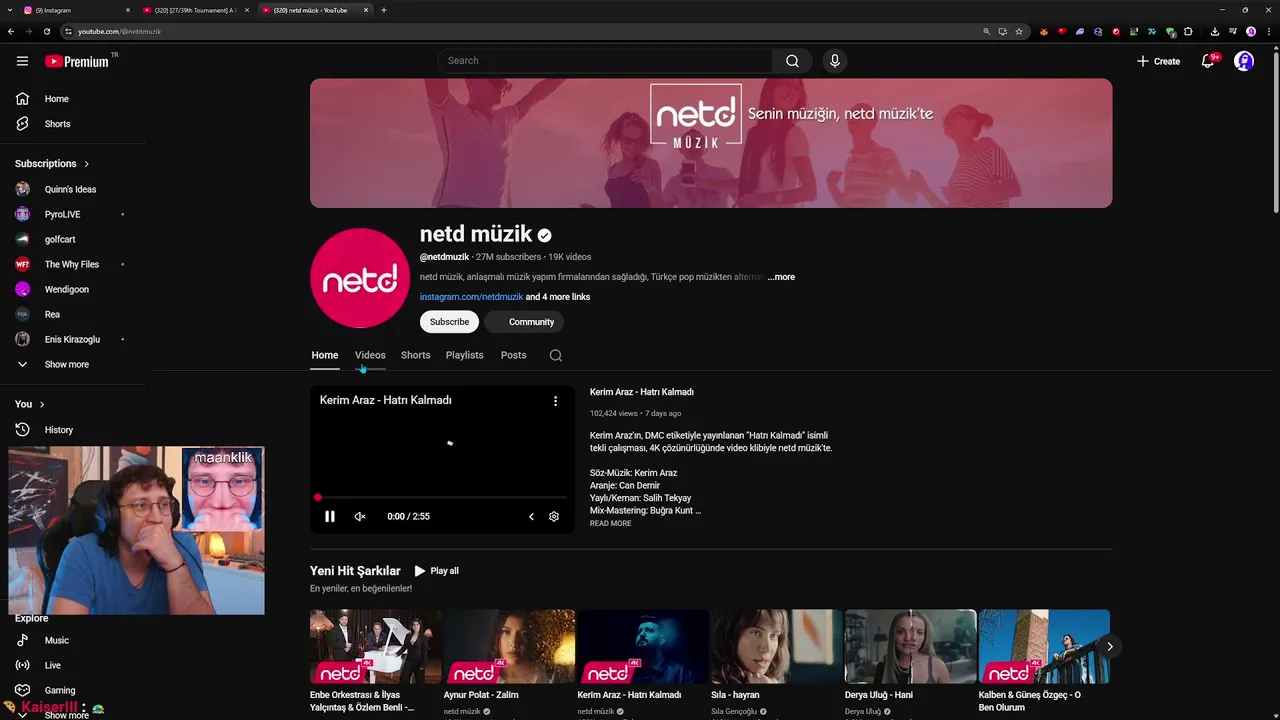Open The Why Files subscription

73,265
